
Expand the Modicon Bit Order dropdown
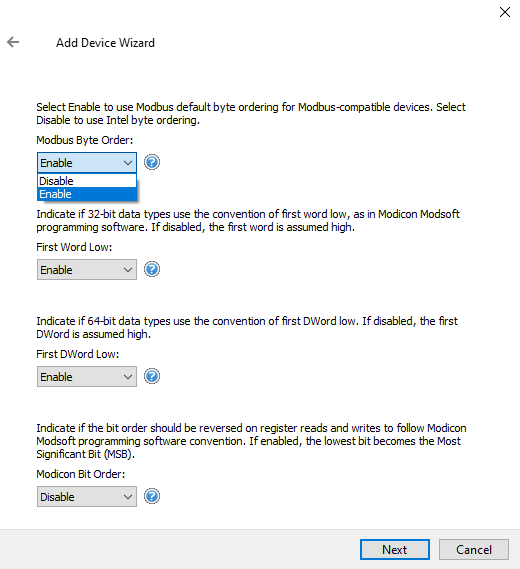[x=87, y=496]
